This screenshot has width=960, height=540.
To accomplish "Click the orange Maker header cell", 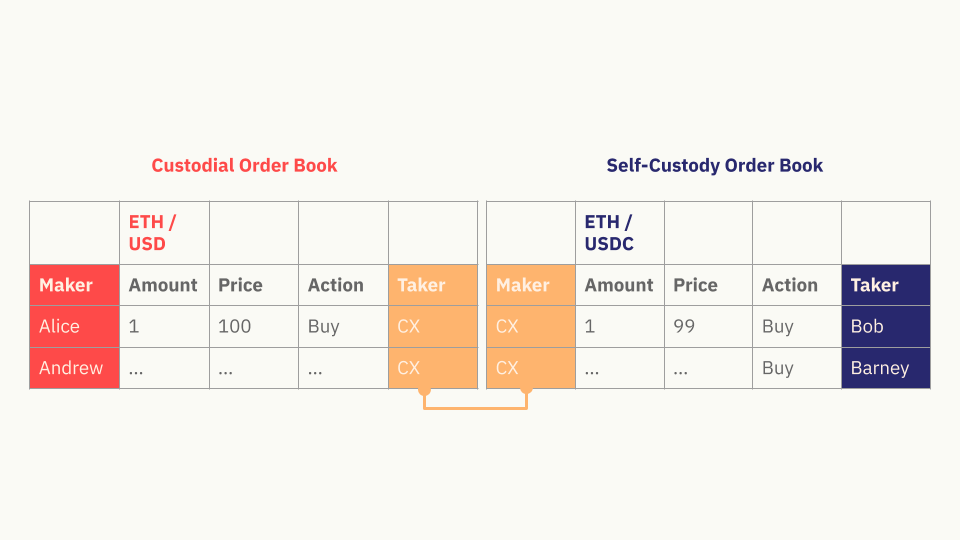I will 530,285.
